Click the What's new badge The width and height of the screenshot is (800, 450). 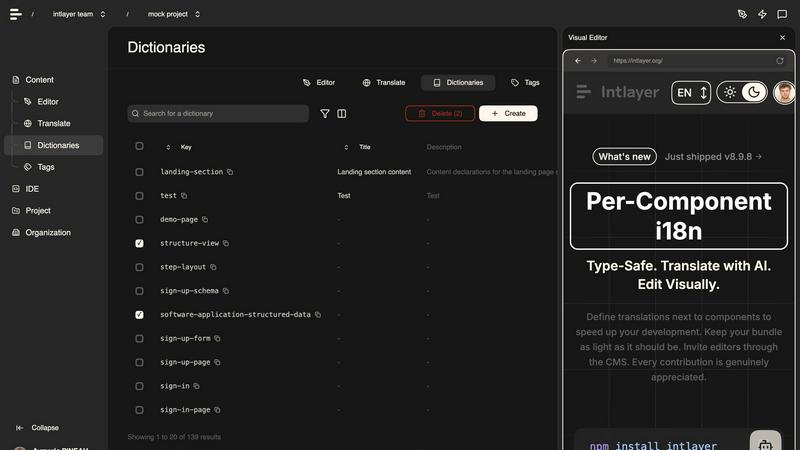624,157
